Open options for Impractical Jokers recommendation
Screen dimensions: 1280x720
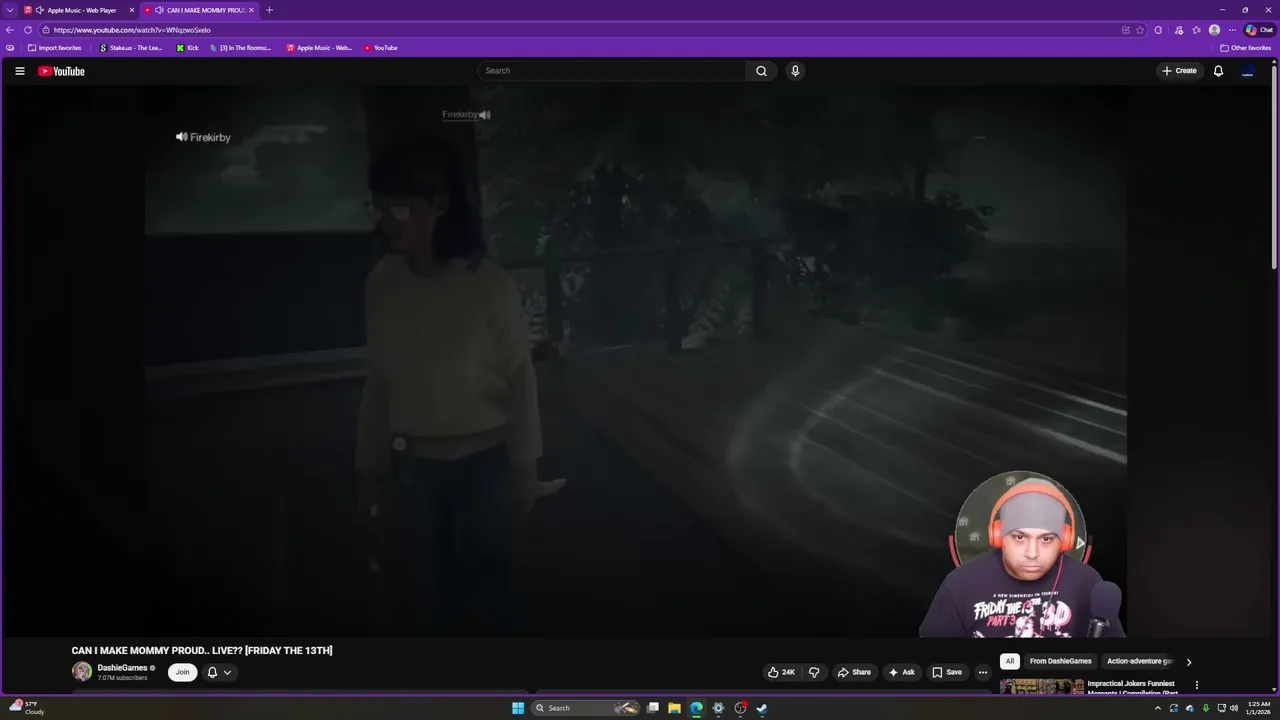(1196, 685)
